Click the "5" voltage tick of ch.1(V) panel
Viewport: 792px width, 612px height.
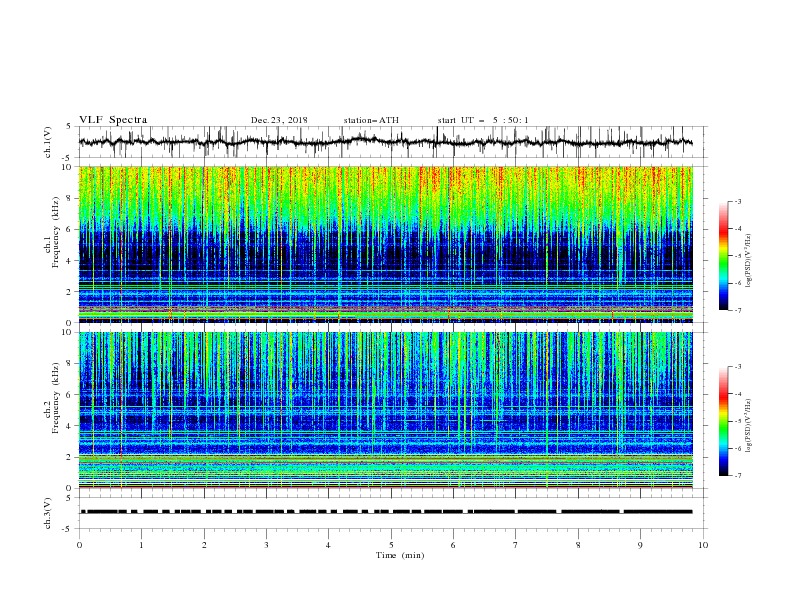[x=69, y=127]
